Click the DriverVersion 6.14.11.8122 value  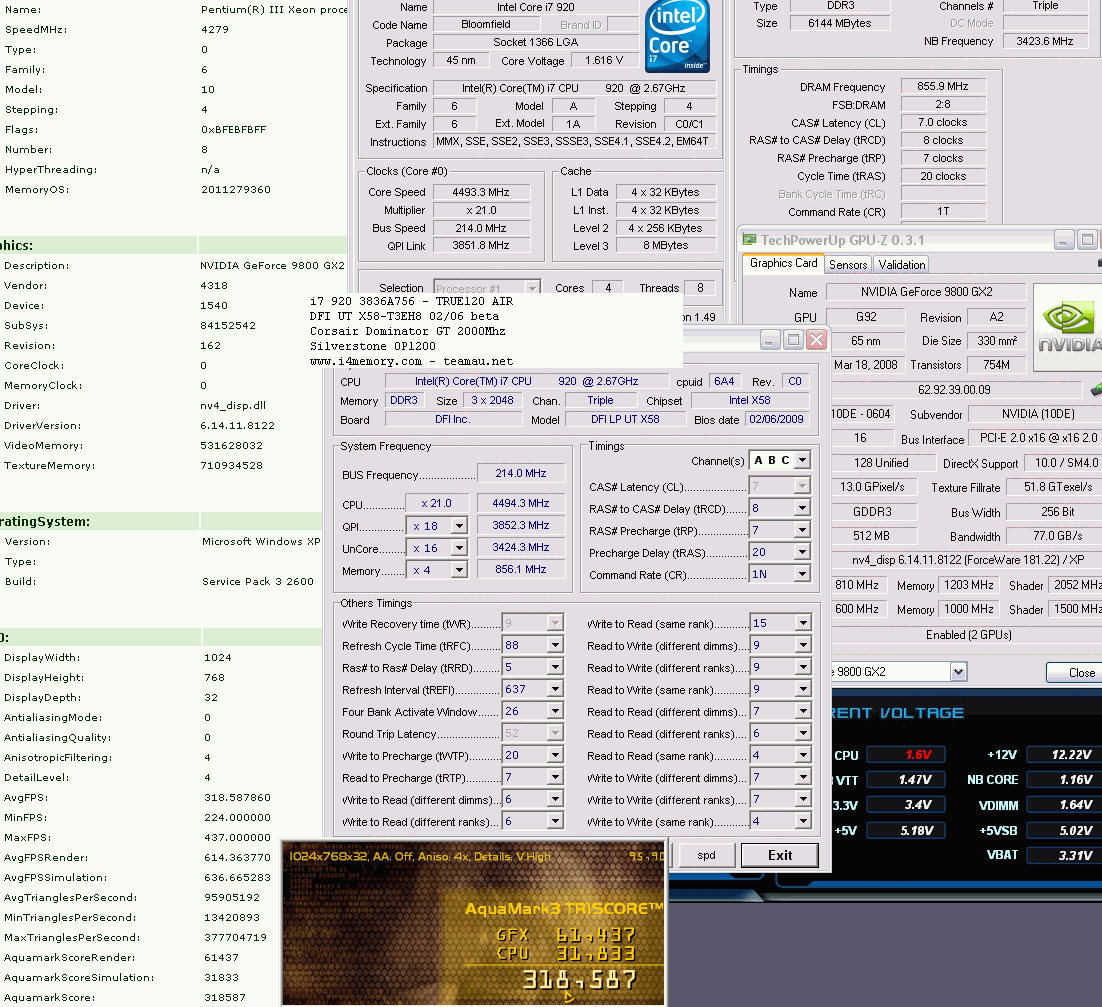238,426
